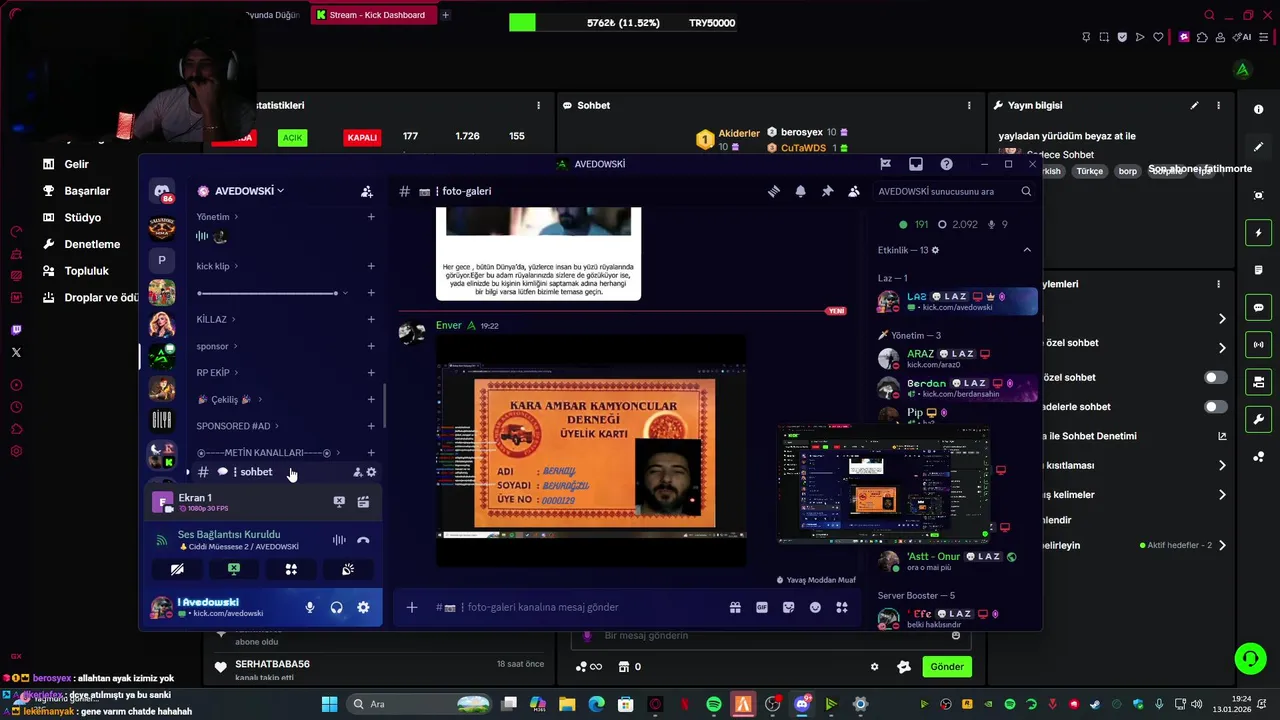Open threads icon in foto-galeri header

773,191
